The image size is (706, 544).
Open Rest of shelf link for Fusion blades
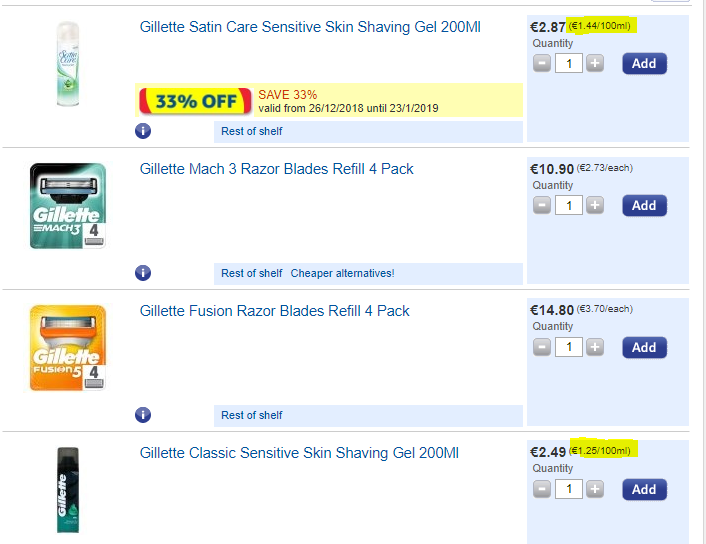pyautogui.click(x=252, y=415)
